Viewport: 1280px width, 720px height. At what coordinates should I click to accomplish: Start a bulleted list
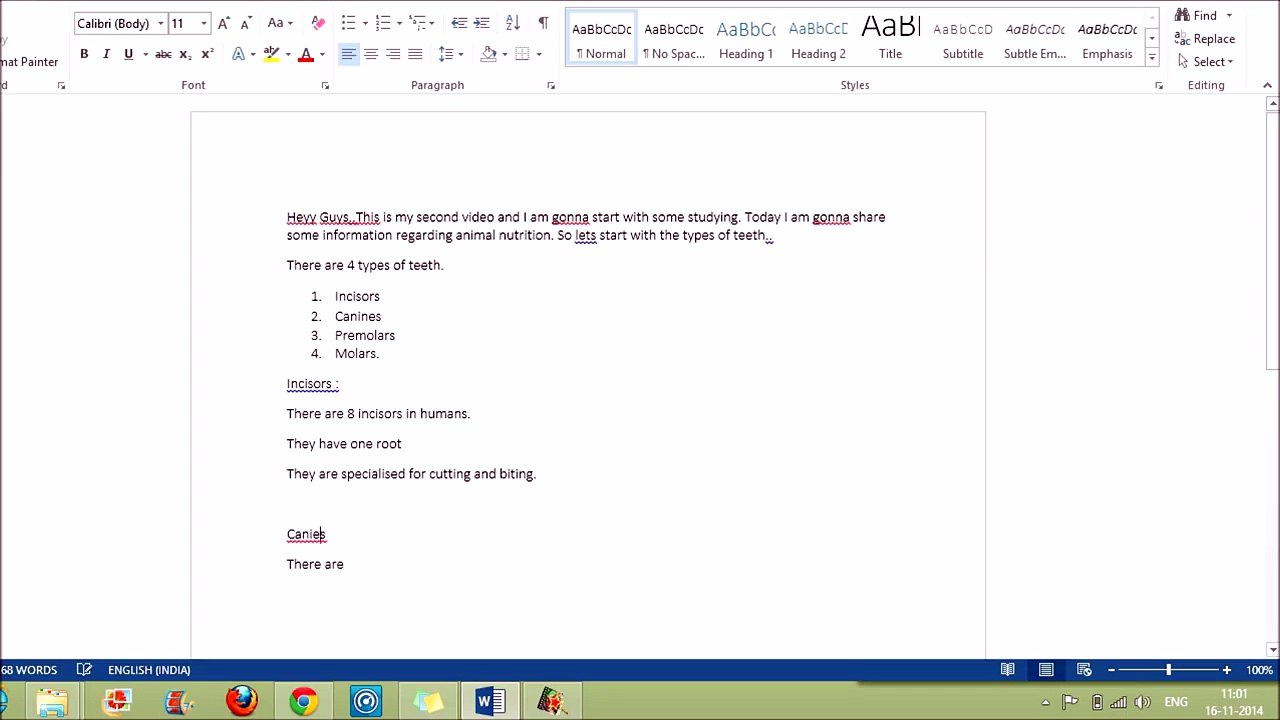[348, 23]
